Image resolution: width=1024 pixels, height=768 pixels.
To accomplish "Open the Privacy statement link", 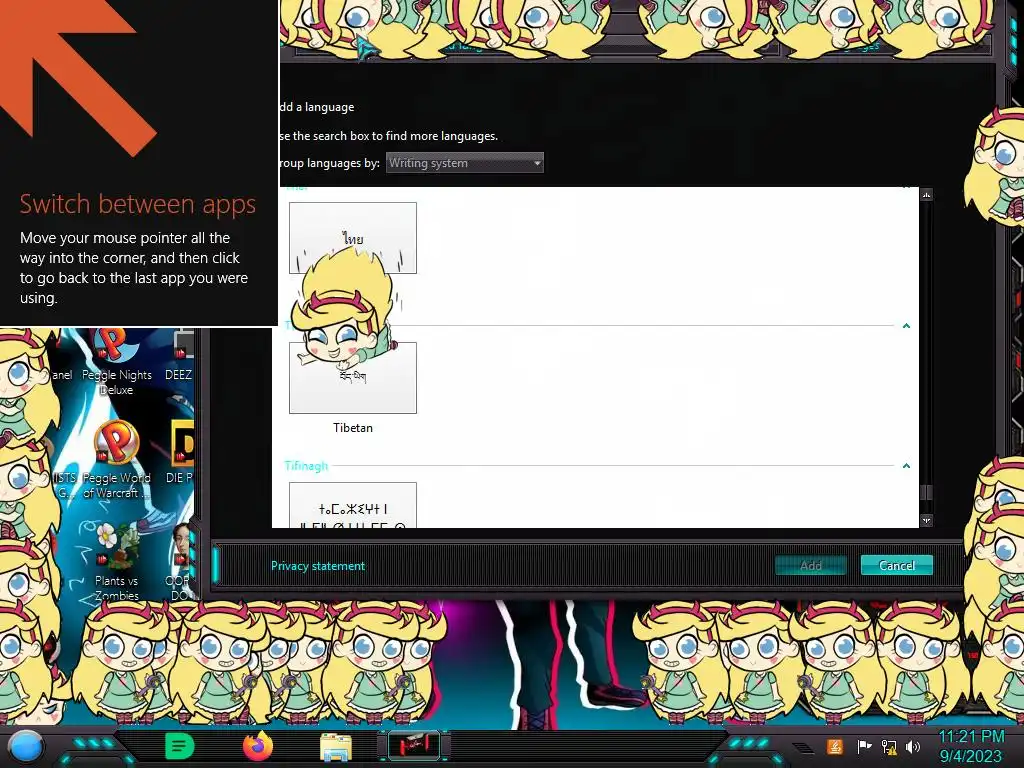I will 318,566.
